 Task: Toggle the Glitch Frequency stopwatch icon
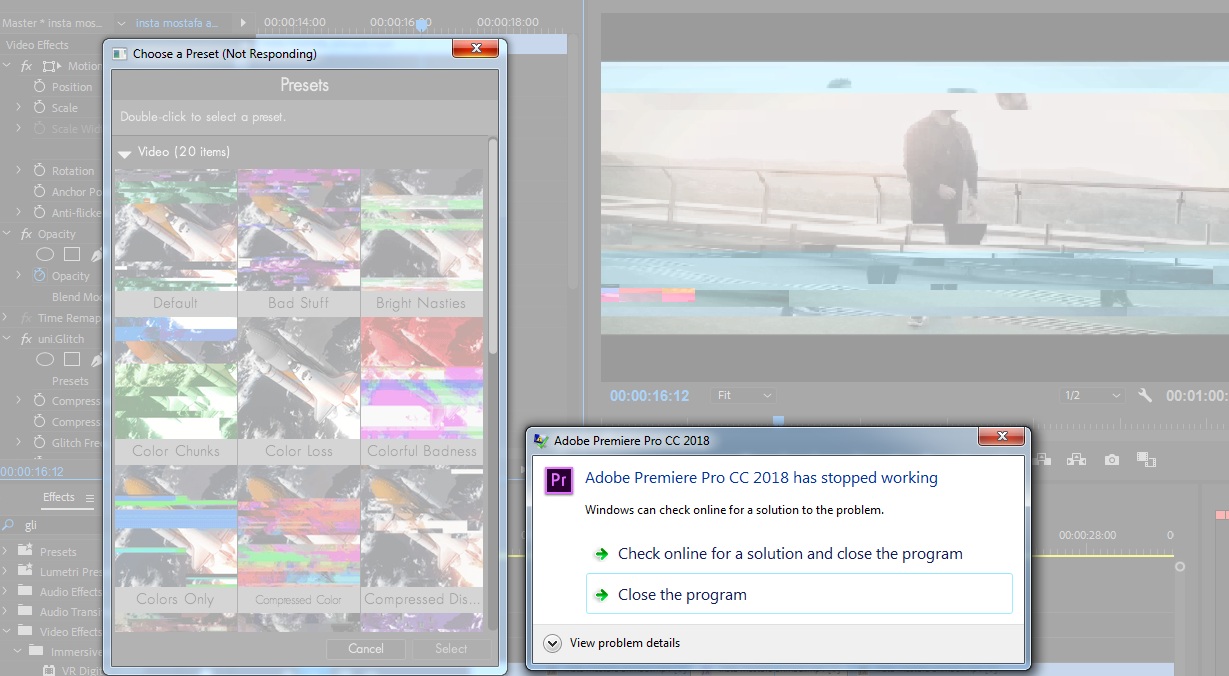click(x=40, y=443)
